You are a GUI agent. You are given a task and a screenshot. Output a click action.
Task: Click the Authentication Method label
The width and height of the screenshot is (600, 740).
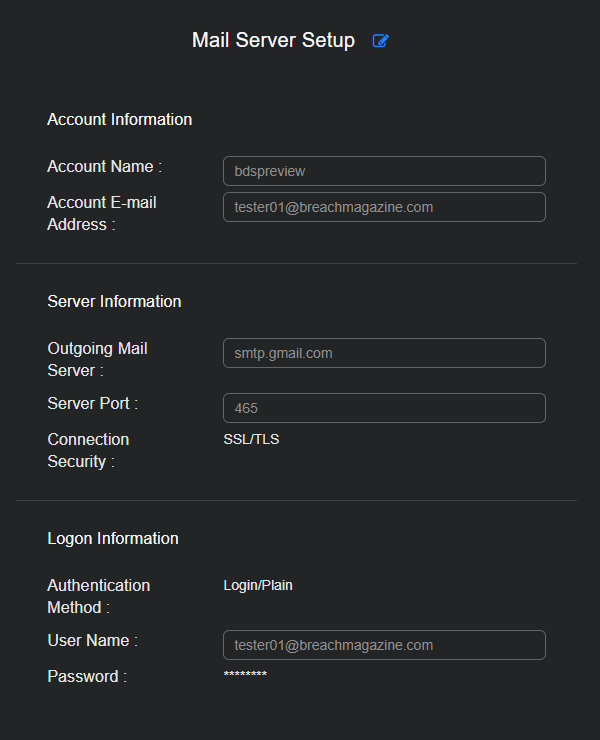tap(98, 596)
